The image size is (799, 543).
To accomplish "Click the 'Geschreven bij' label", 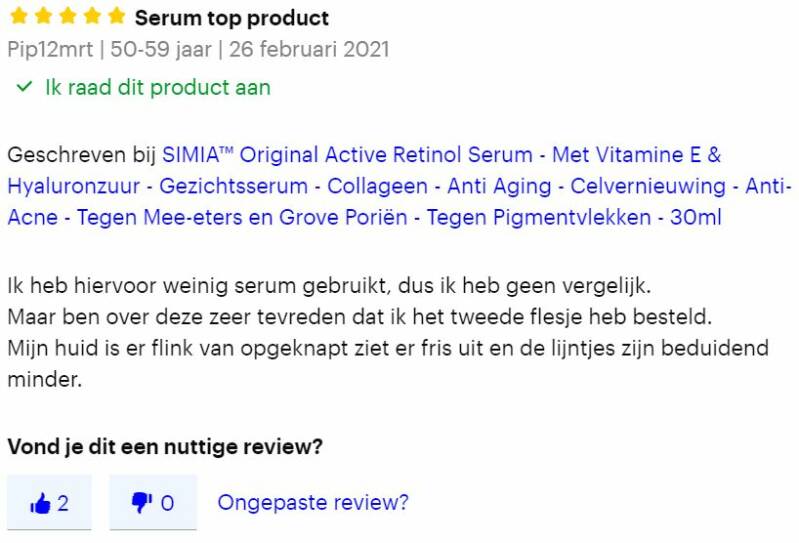I will coord(81,155).
